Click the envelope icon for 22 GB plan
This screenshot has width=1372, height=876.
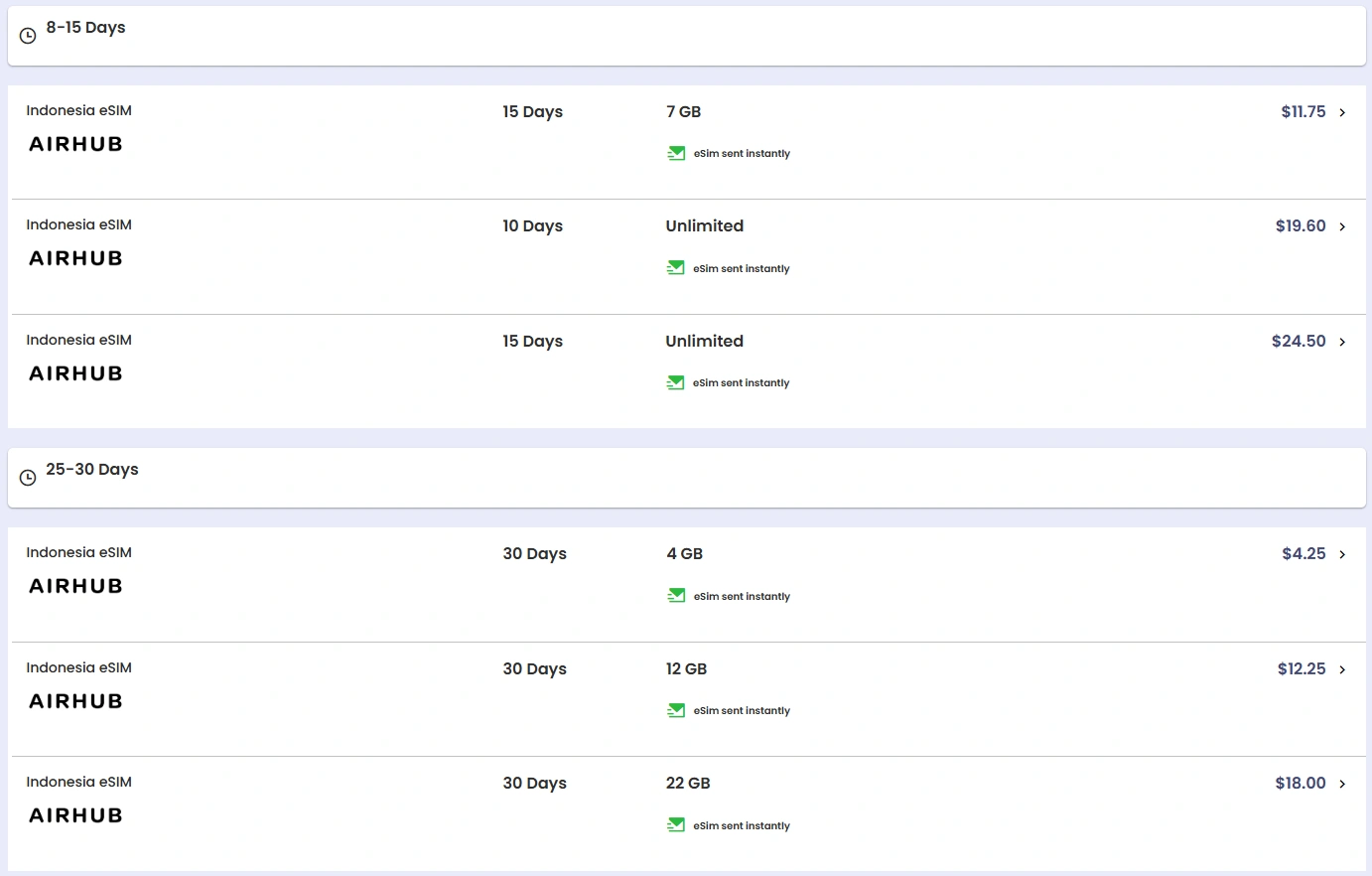point(676,825)
